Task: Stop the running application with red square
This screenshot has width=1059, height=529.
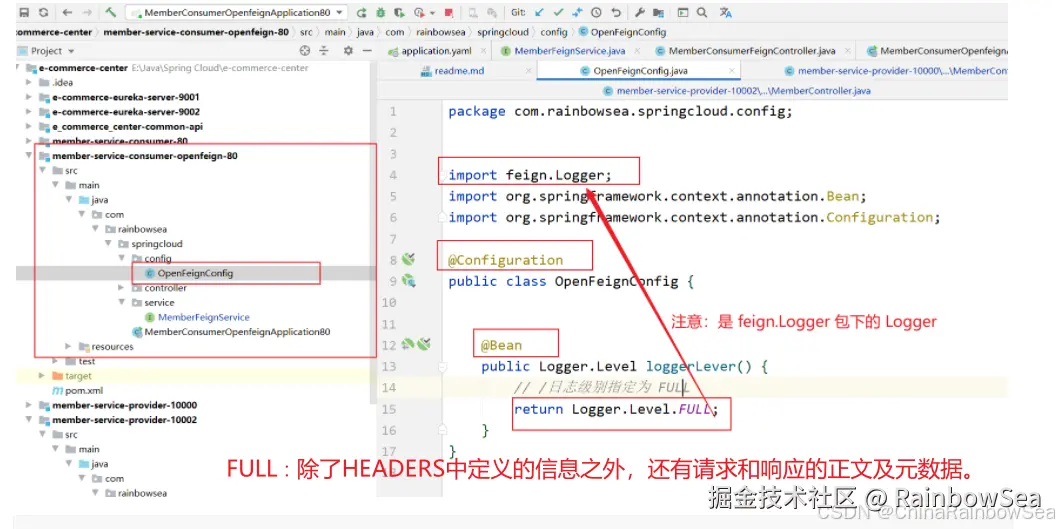Action: (449, 12)
